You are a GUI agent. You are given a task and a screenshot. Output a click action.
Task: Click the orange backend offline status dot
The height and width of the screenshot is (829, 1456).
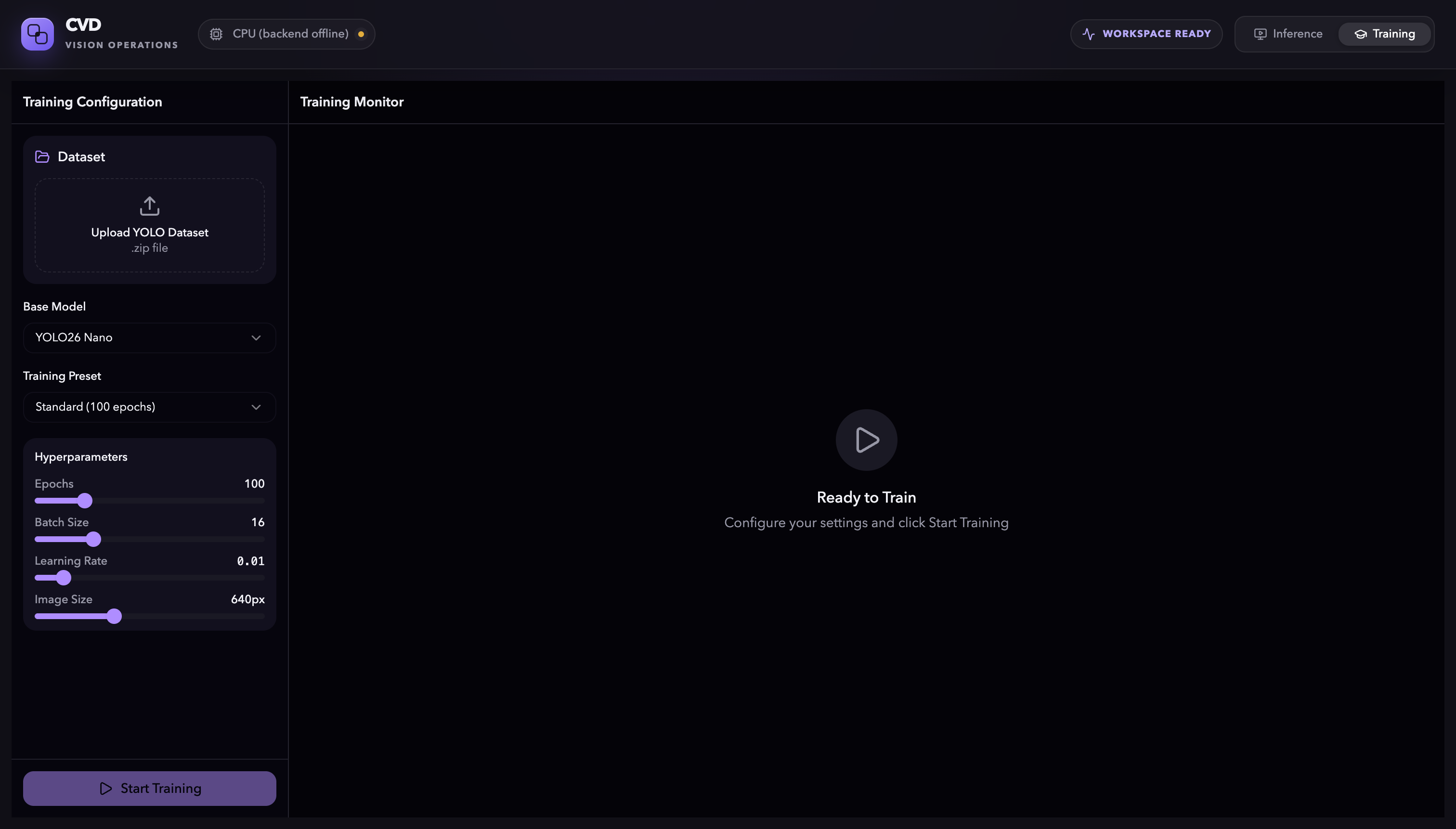tap(361, 34)
